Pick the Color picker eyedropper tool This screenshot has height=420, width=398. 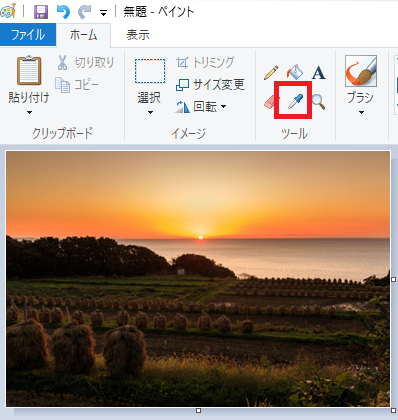295,101
